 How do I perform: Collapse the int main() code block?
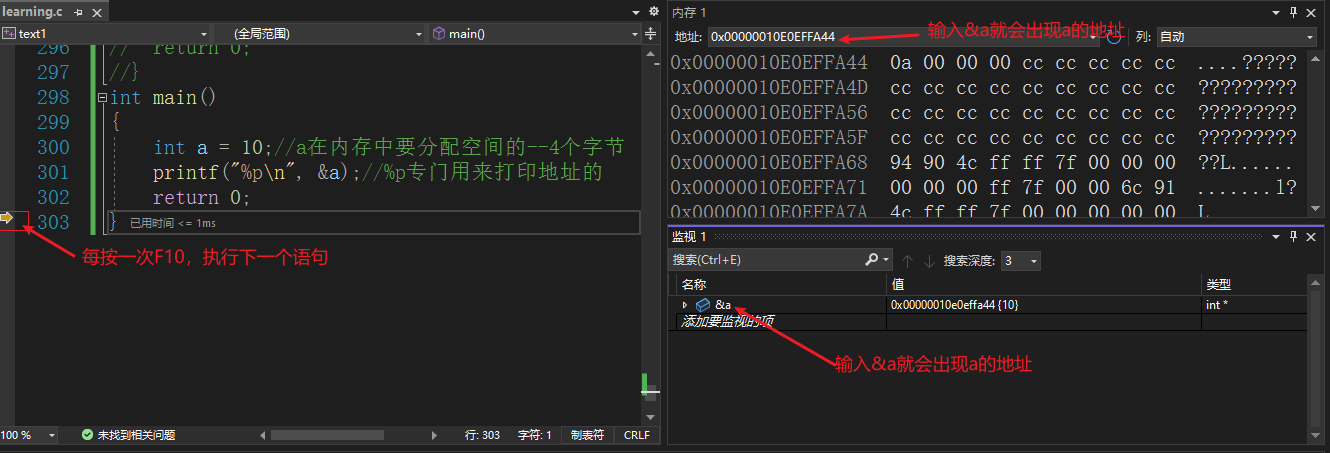tap(101, 98)
